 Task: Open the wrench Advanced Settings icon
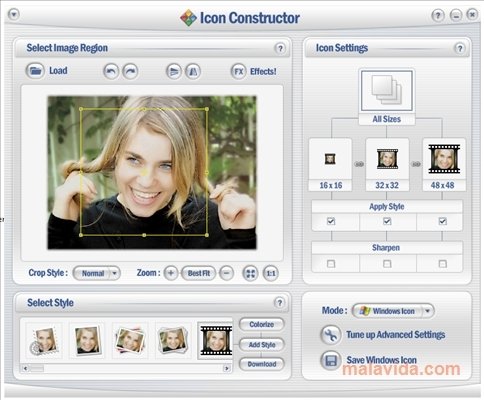(x=330, y=335)
